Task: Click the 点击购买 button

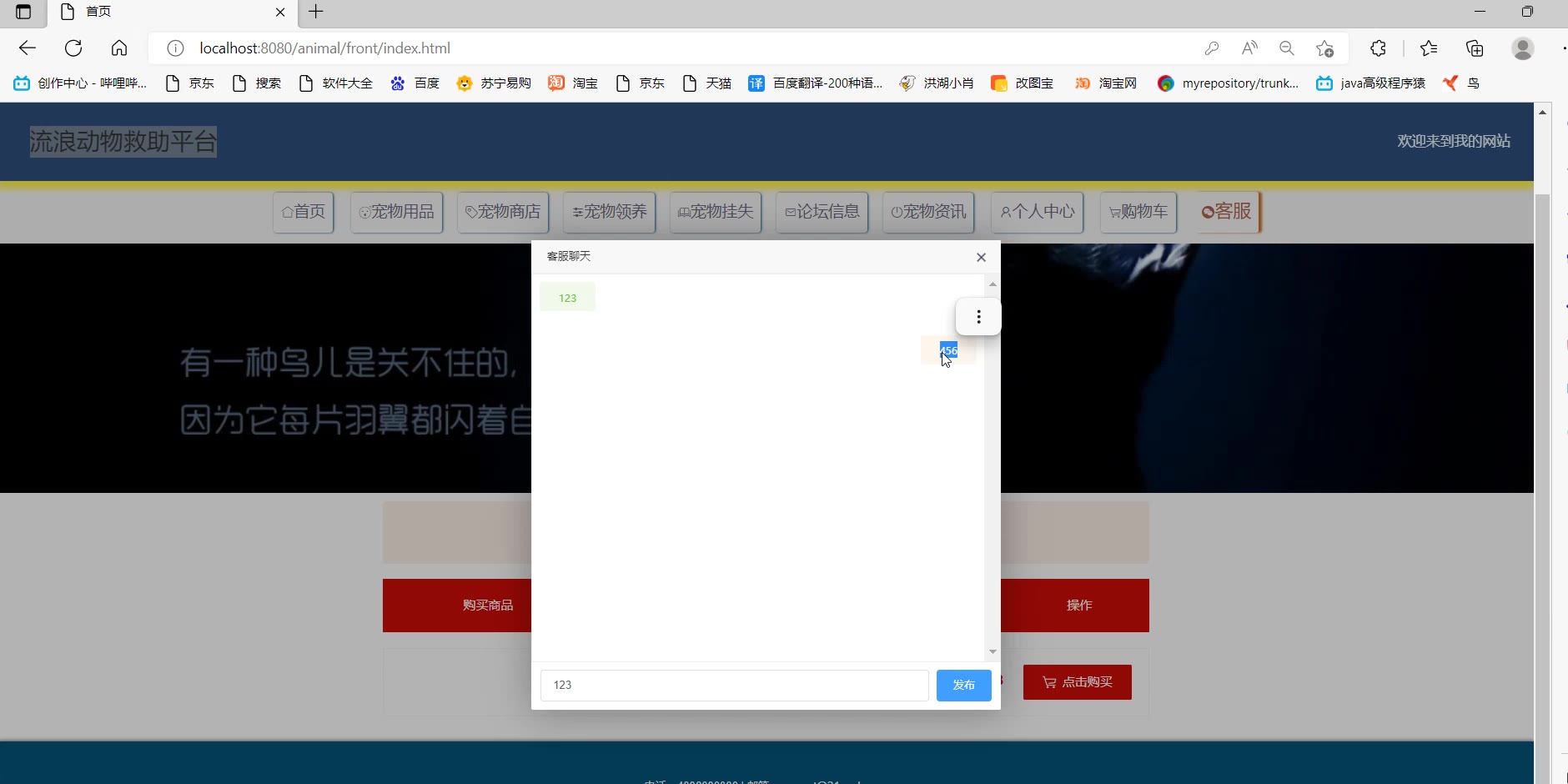Action: click(x=1077, y=682)
